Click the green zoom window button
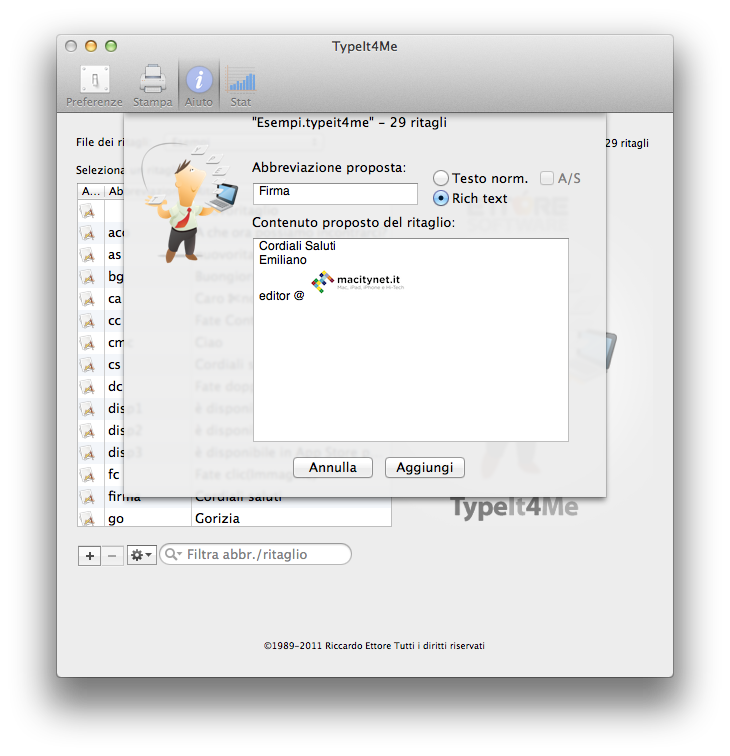Viewport: 730px width, 756px height. (x=111, y=46)
